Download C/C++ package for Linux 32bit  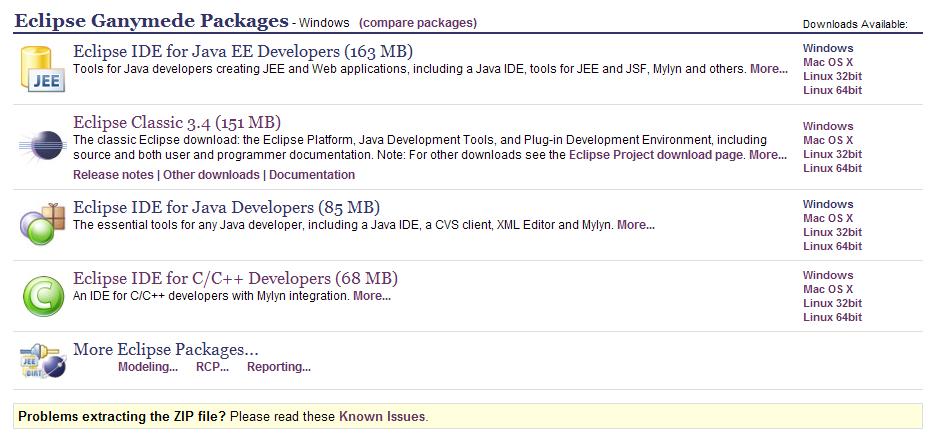coord(832,303)
